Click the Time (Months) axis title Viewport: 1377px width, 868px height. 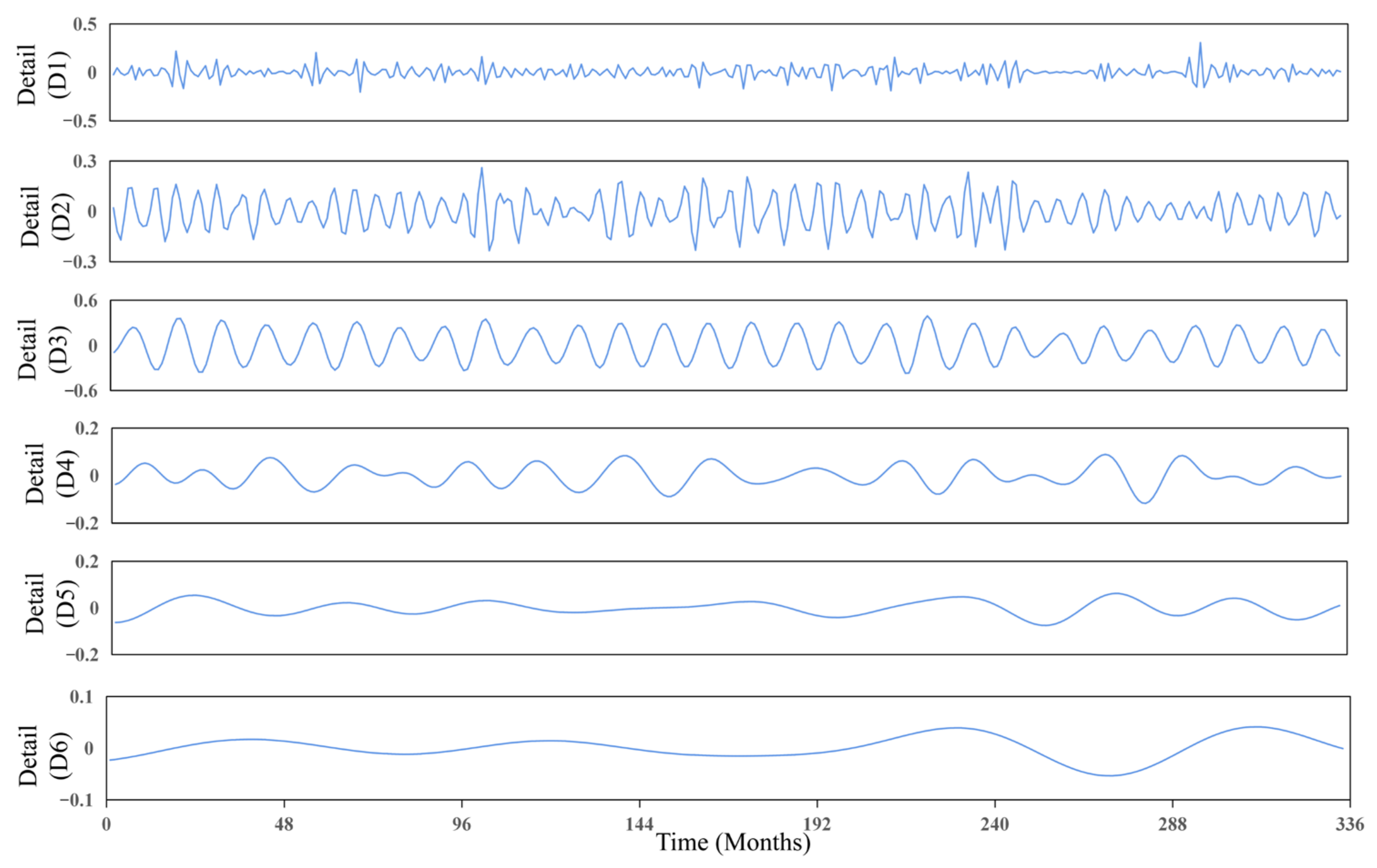click(x=733, y=842)
